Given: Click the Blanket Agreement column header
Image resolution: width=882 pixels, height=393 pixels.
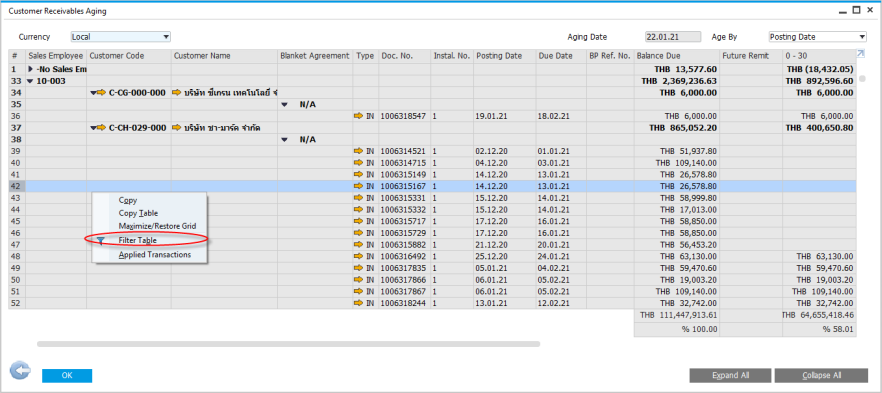Looking at the screenshot, I should [x=314, y=56].
